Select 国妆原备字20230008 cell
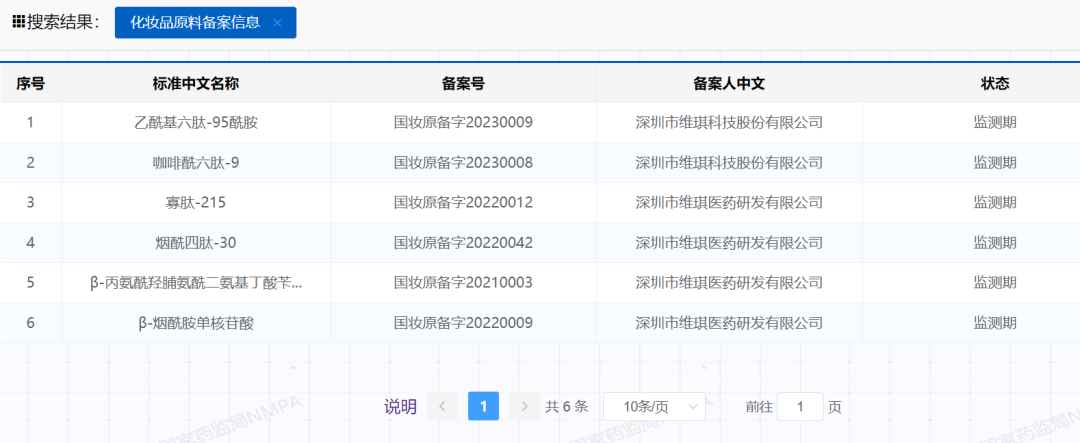 point(463,163)
